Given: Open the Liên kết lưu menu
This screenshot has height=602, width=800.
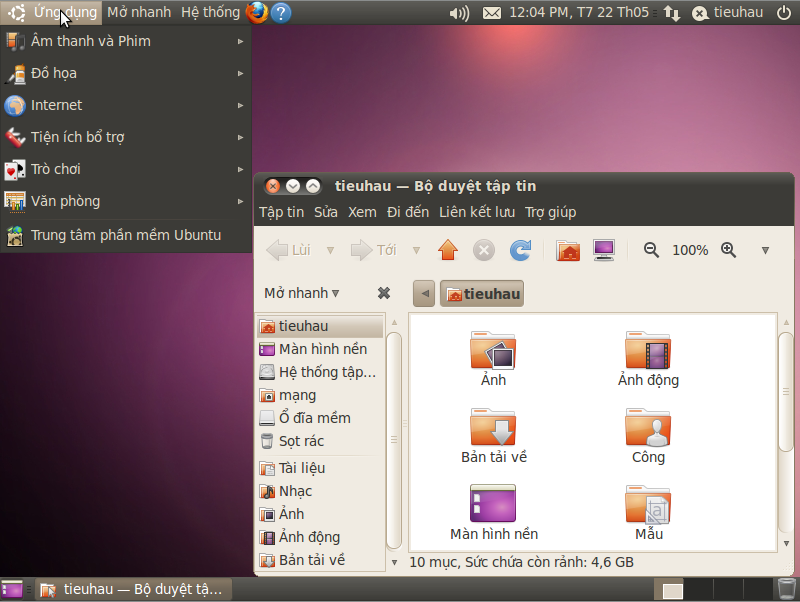Looking at the screenshot, I should click(476, 212).
